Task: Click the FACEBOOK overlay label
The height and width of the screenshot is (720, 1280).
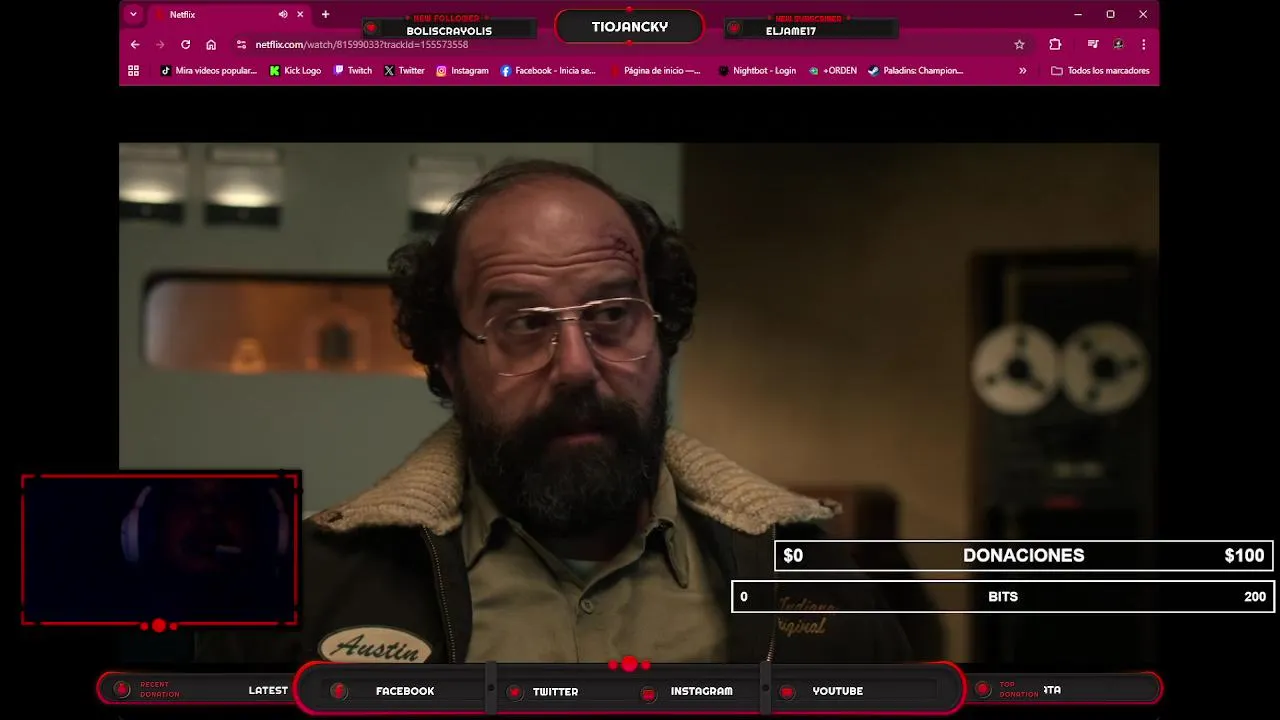Action: pos(405,691)
